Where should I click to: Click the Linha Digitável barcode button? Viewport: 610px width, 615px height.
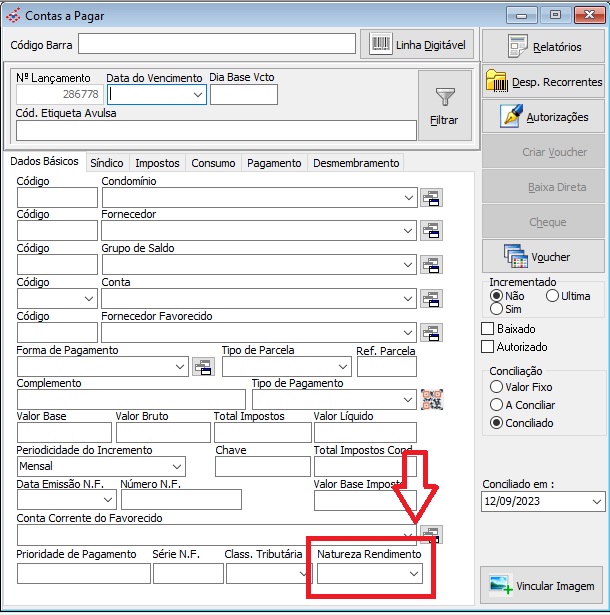(417, 44)
